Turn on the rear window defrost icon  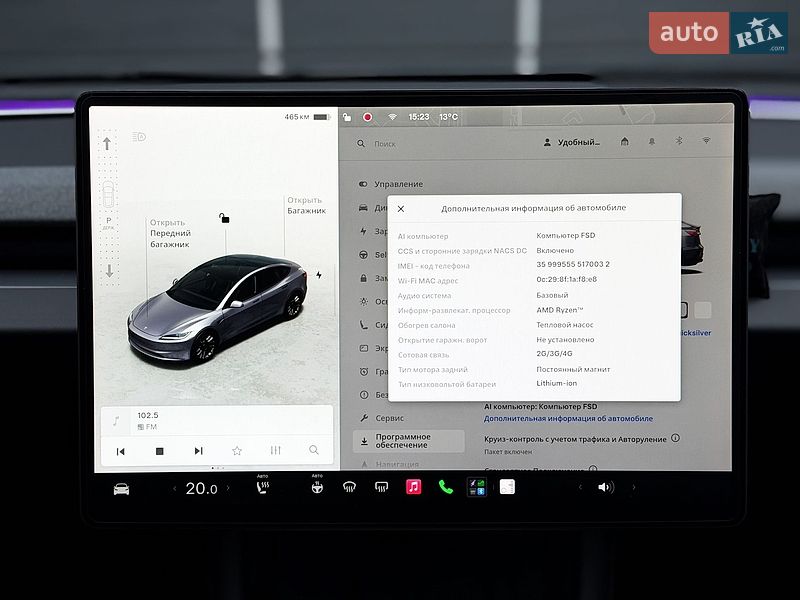tap(381, 488)
